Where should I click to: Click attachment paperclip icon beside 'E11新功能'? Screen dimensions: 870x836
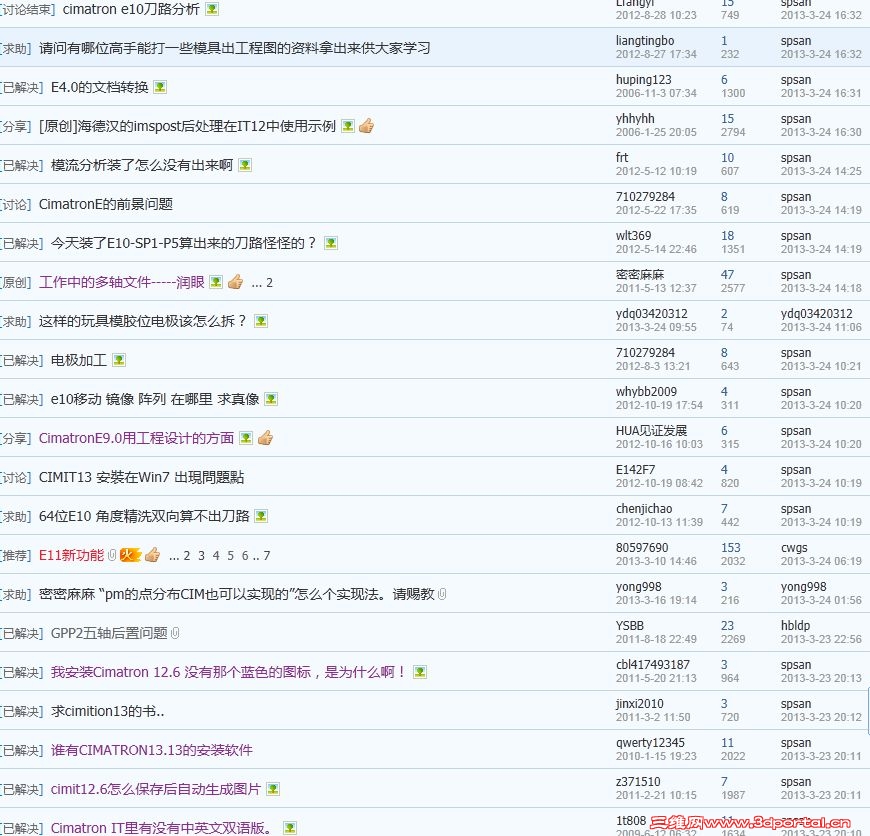pos(112,555)
